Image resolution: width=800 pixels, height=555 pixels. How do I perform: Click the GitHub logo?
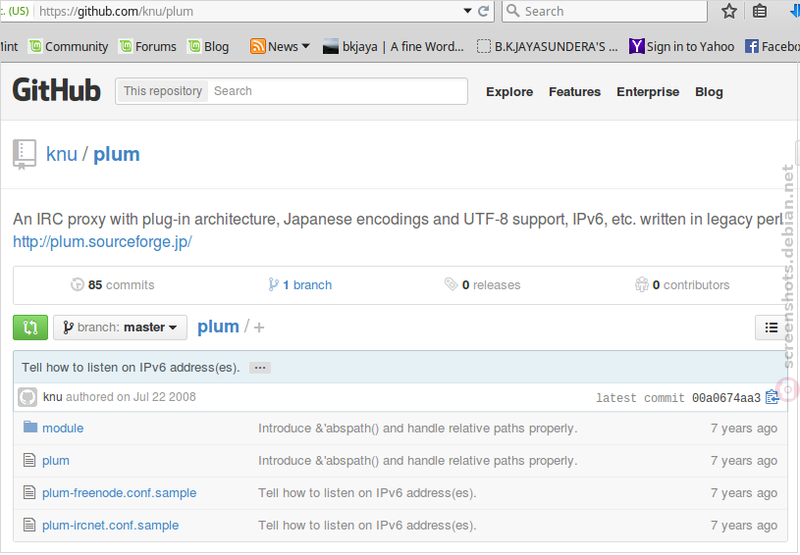coord(57,90)
